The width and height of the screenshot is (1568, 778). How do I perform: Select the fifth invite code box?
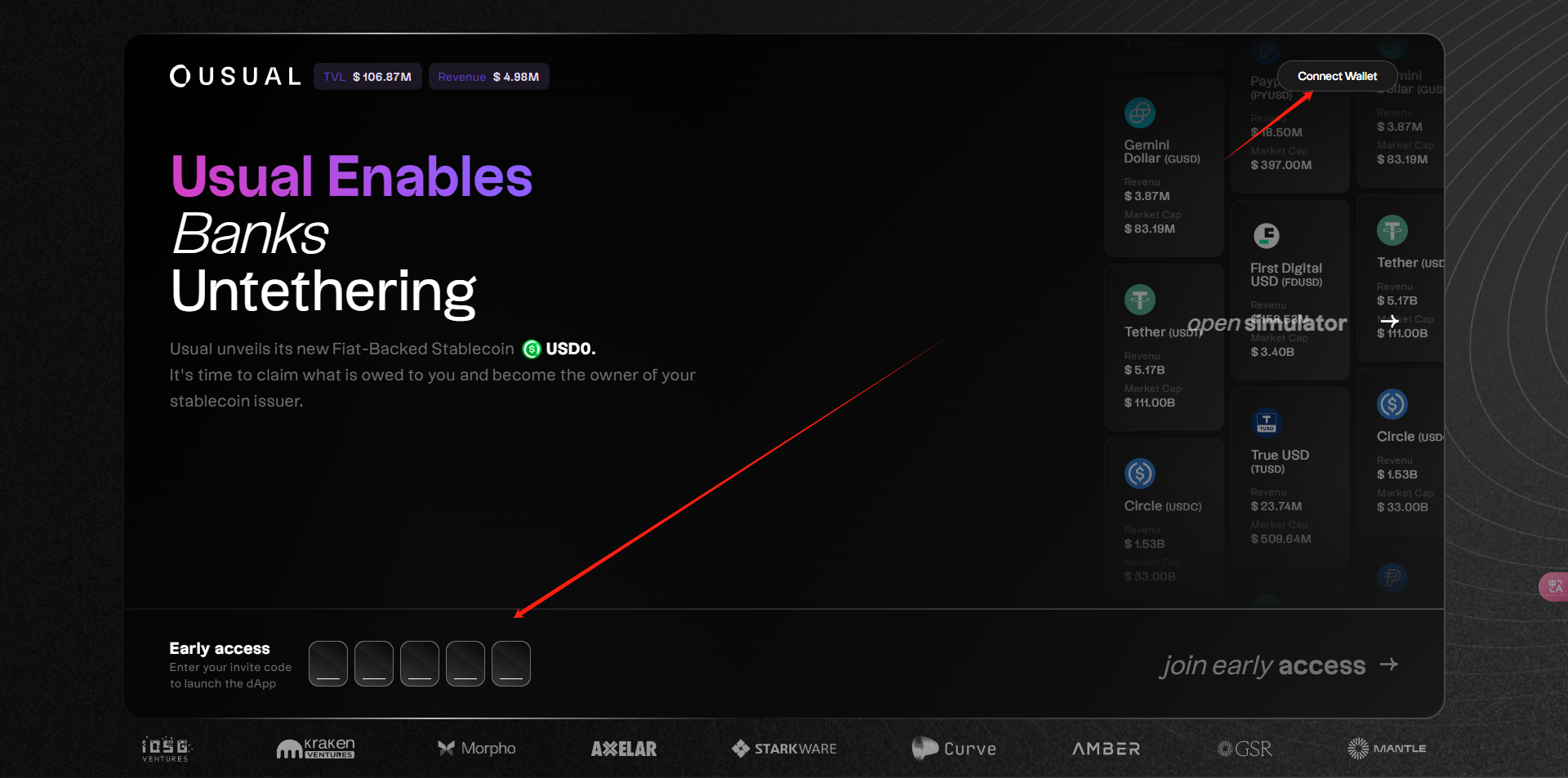coord(511,664)
